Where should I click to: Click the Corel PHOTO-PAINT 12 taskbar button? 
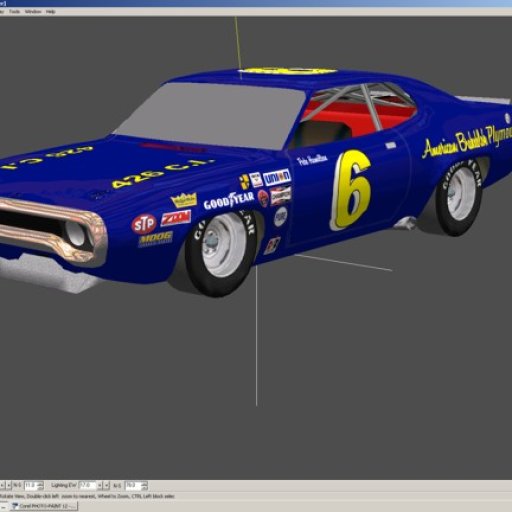[x=44, y=506]
